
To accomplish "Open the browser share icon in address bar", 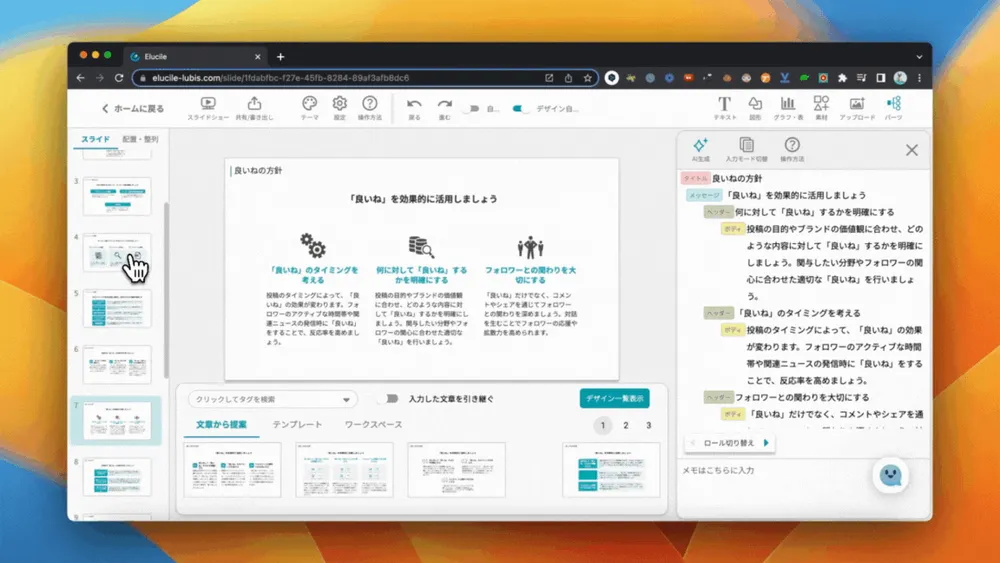I will (x=568, y=78).
